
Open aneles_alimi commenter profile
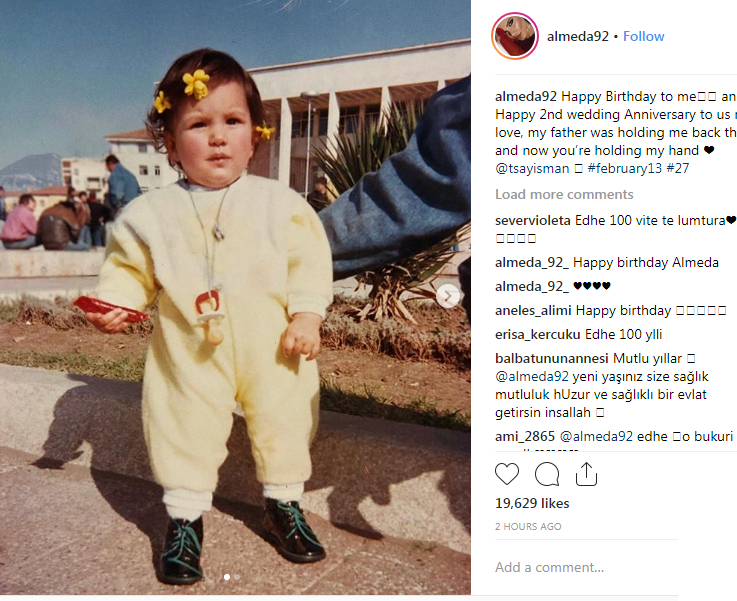coord(533,311)
